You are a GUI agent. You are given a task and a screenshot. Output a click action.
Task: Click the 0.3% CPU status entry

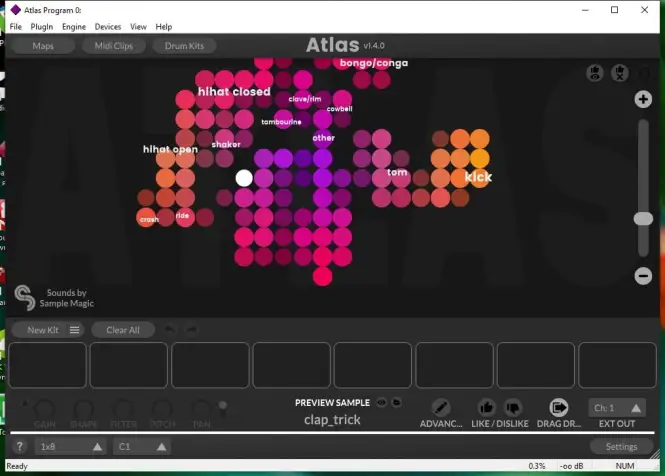point(536,466)
